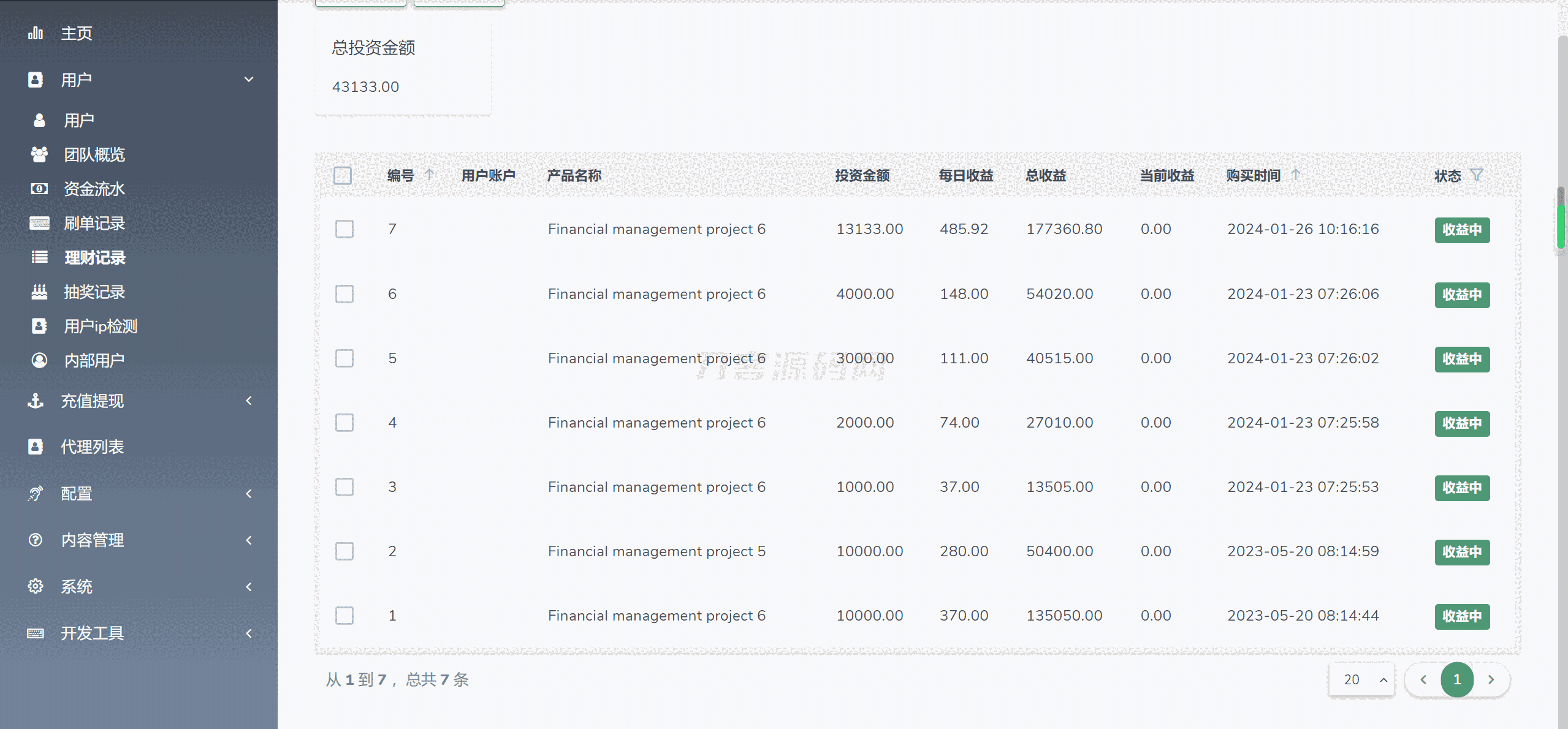Open the 理财记录 menu item
Image resolution: width=1568 pixels, height=729 pixels.
coord(95,257)
